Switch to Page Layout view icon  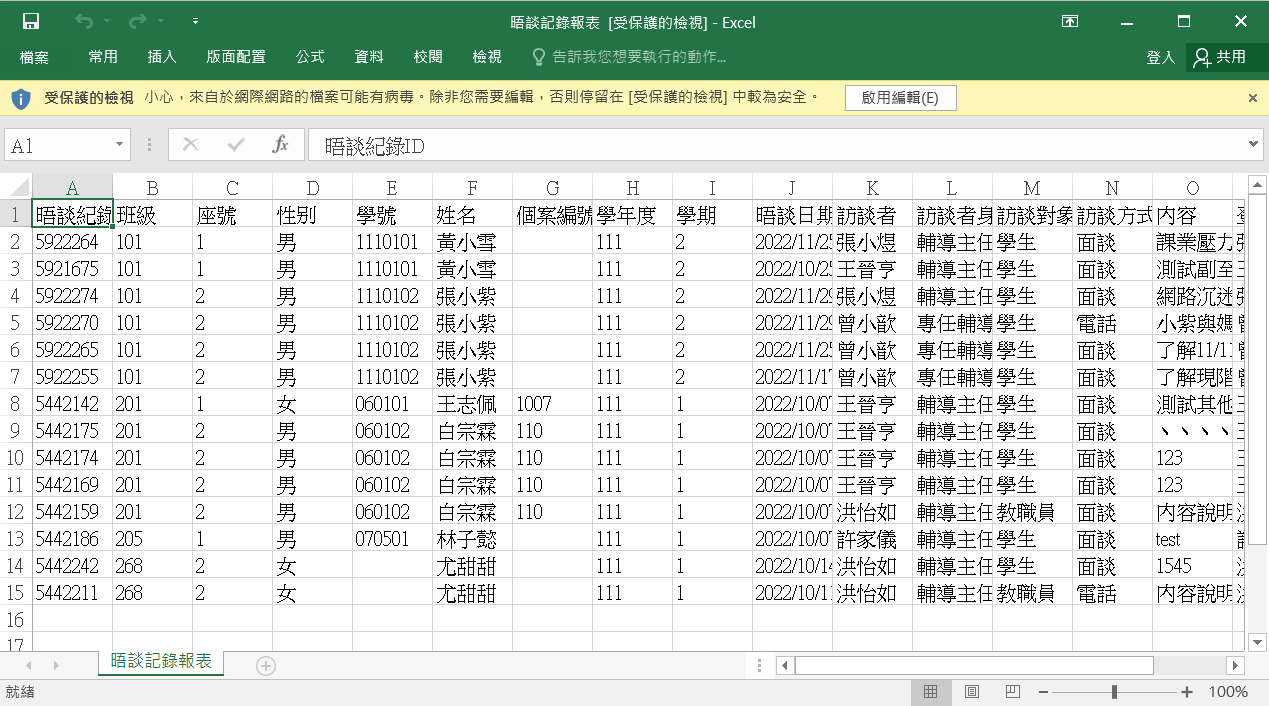point(971,692)
